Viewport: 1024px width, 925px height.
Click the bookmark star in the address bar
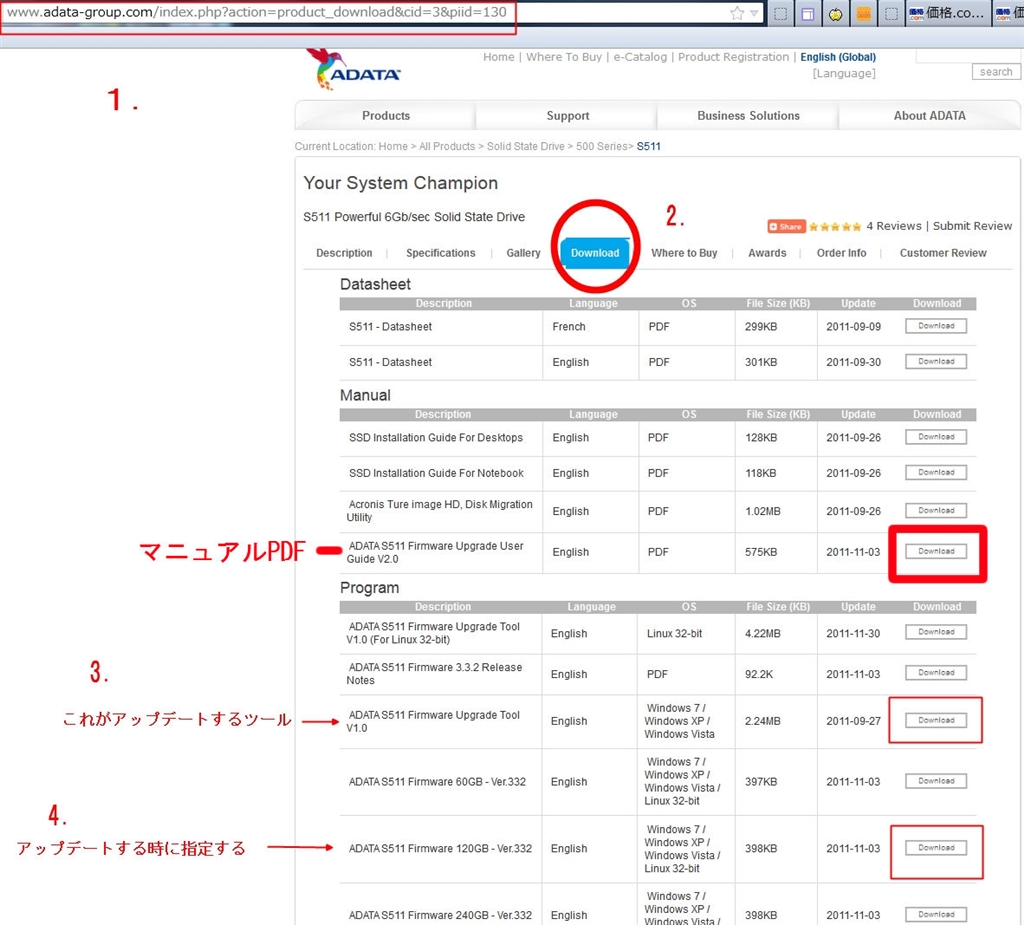[737, 13]
